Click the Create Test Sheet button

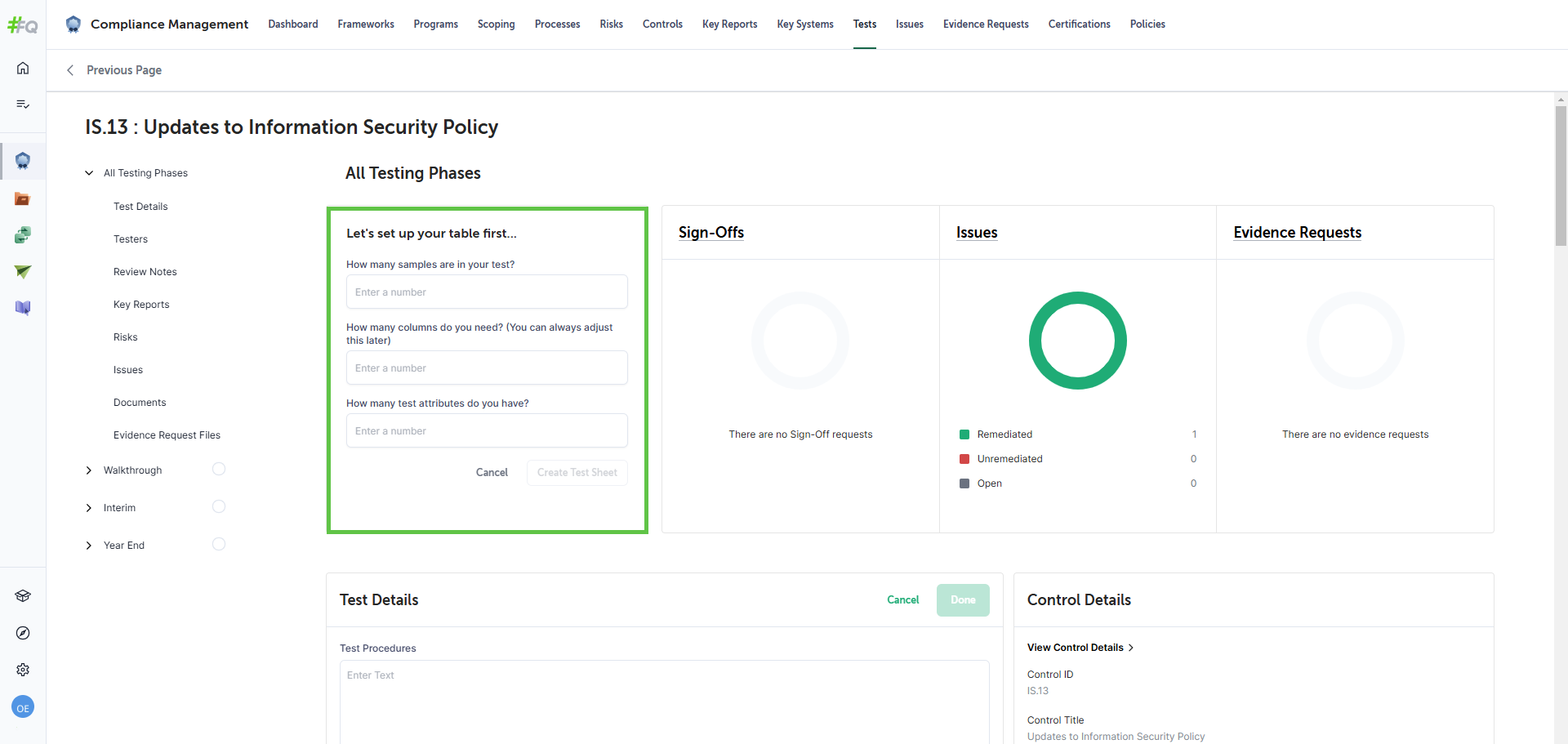click(577, 473)
